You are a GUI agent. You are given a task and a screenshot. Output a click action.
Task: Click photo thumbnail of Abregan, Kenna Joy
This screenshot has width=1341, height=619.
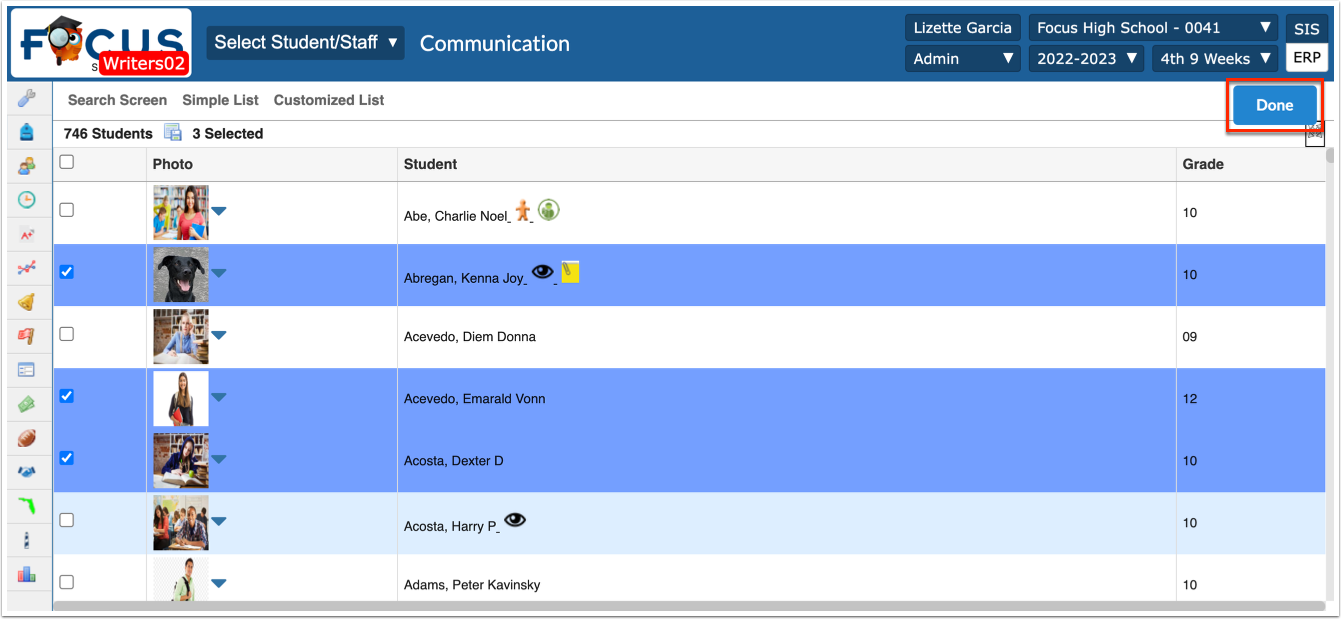tap(181, 274)
